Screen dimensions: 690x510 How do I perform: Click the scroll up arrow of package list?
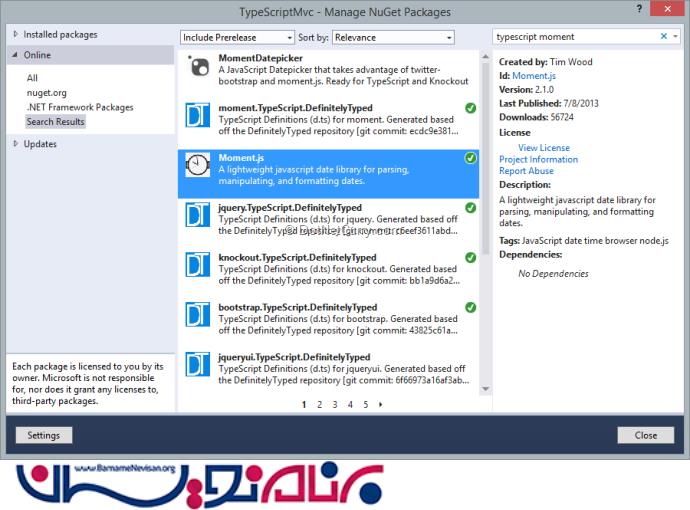pyautogui.click(x=485, y=57)
